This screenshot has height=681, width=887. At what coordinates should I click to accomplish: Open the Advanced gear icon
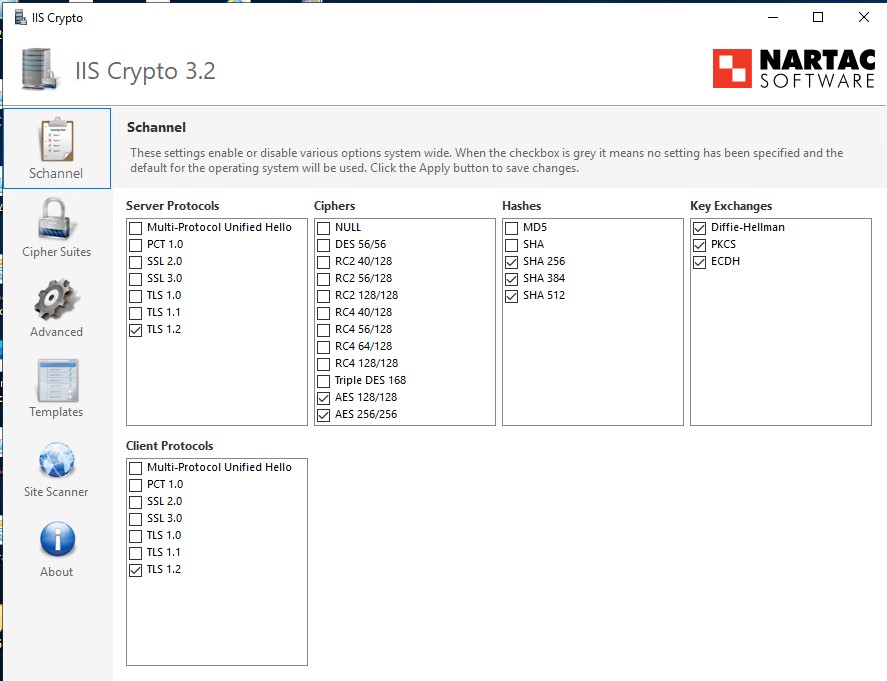(56, 299)
